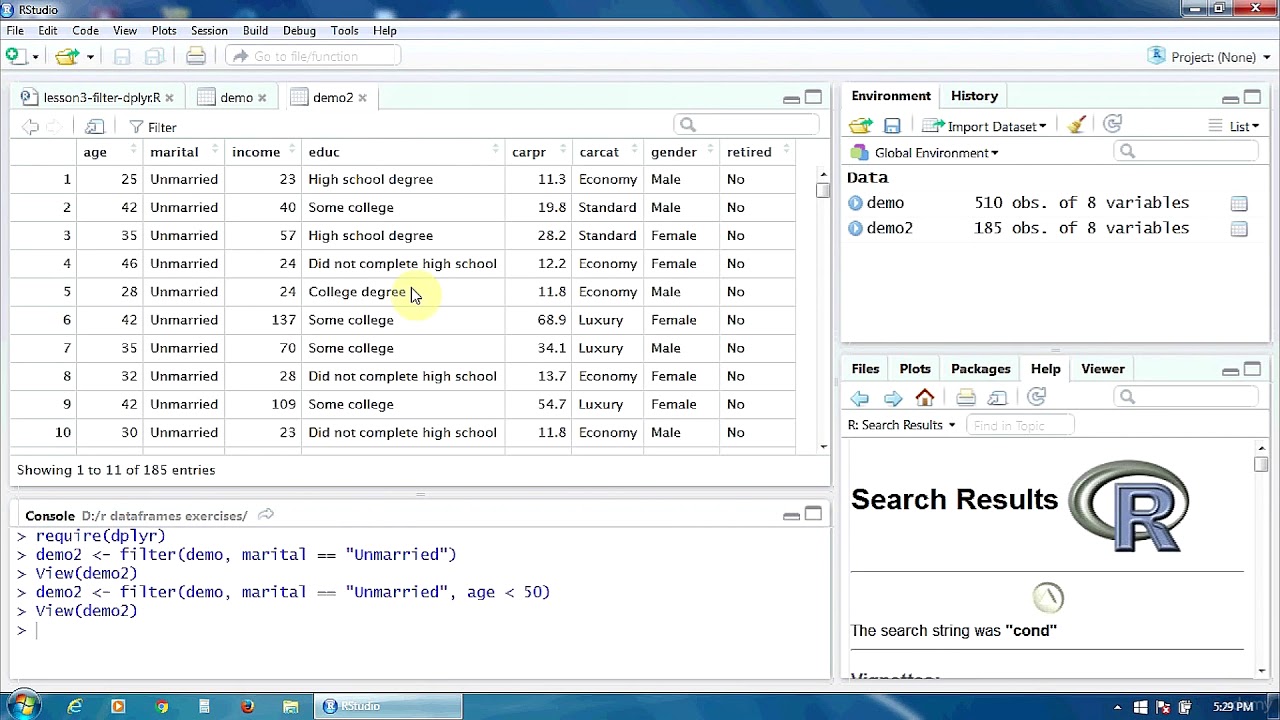Load workspace icon in Environment pane
1280x720 pixels.
click(x=860, y=126)
